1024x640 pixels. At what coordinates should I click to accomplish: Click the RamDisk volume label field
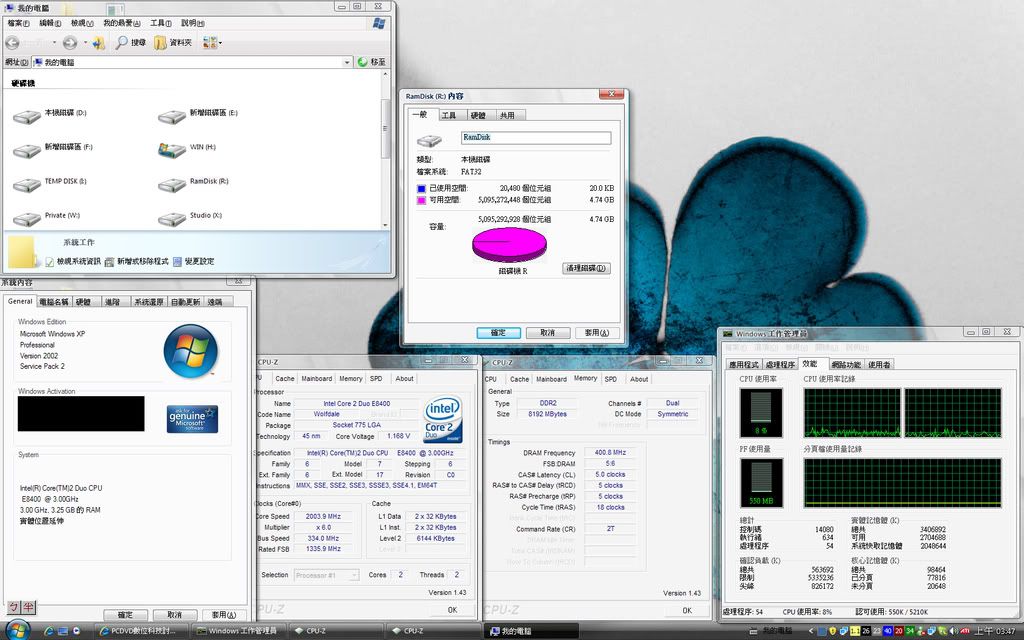(x=536, y=138)
